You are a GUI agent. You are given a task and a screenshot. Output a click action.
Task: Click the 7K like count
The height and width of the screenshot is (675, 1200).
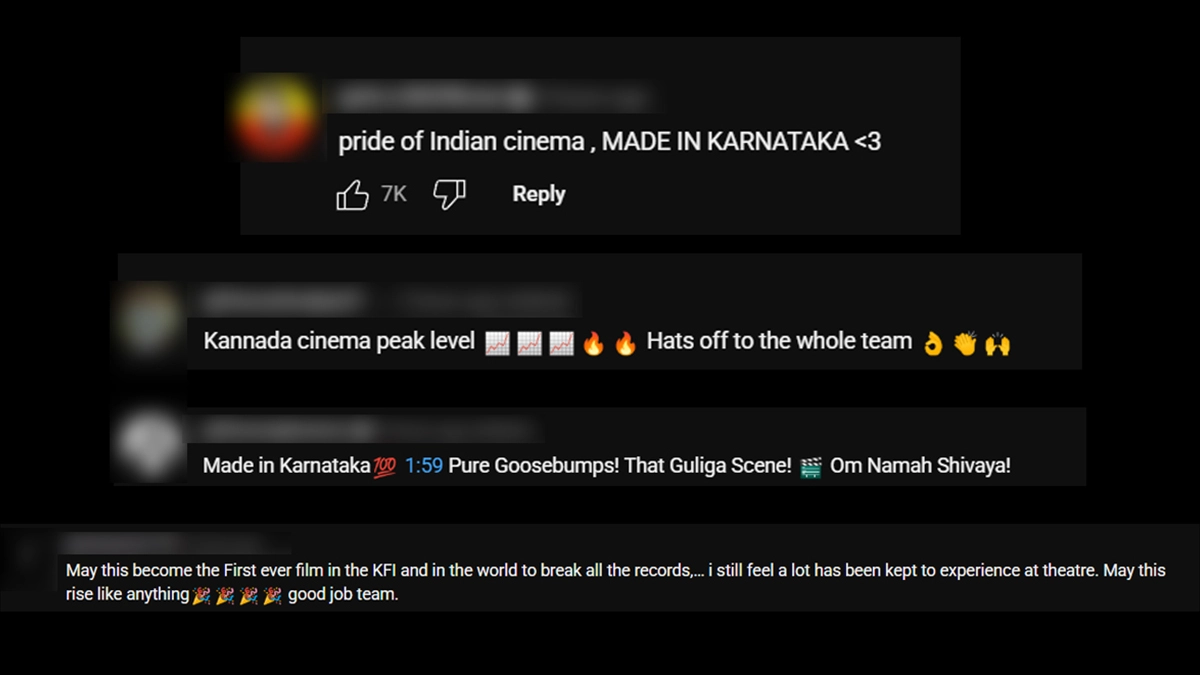pyautogui.click(x=394, y=194)
